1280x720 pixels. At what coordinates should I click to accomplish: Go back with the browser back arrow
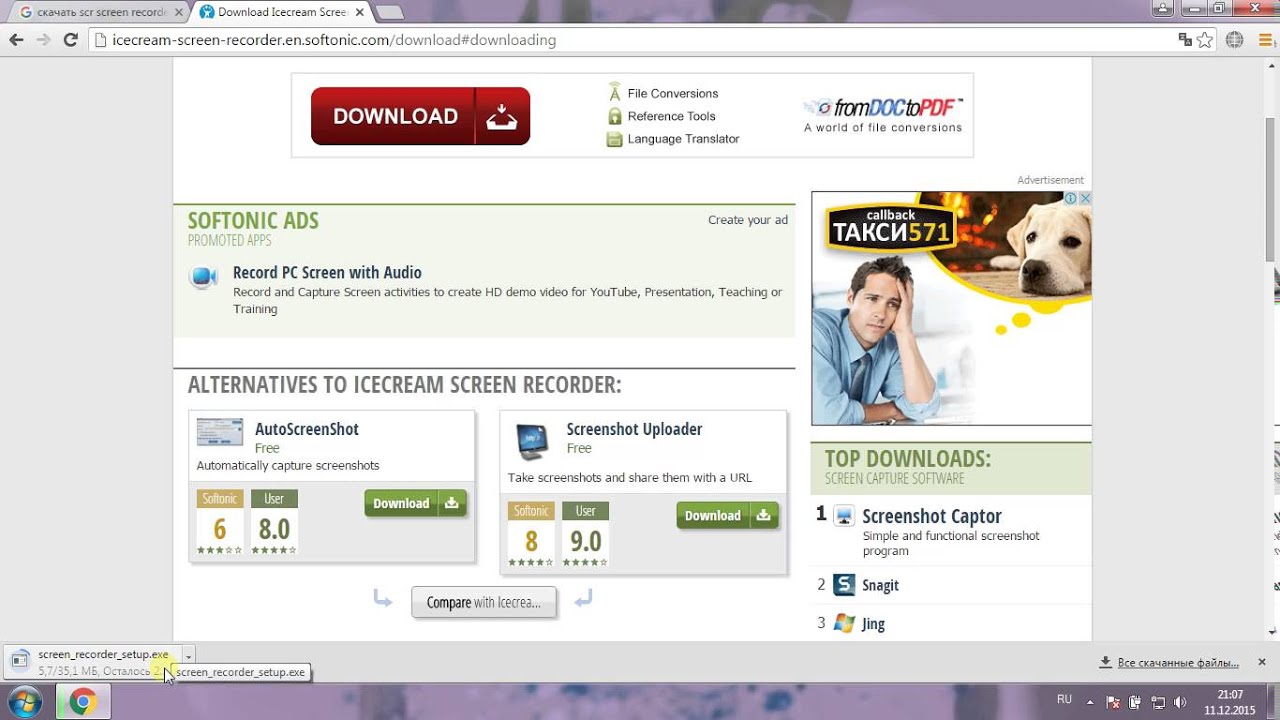pyautogui.click(x=16, y=40)
